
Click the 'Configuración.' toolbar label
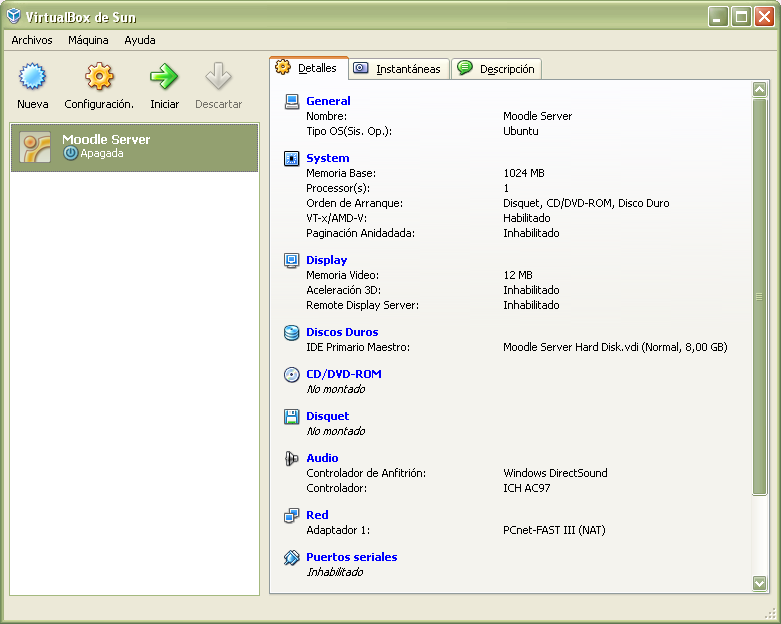99,104
